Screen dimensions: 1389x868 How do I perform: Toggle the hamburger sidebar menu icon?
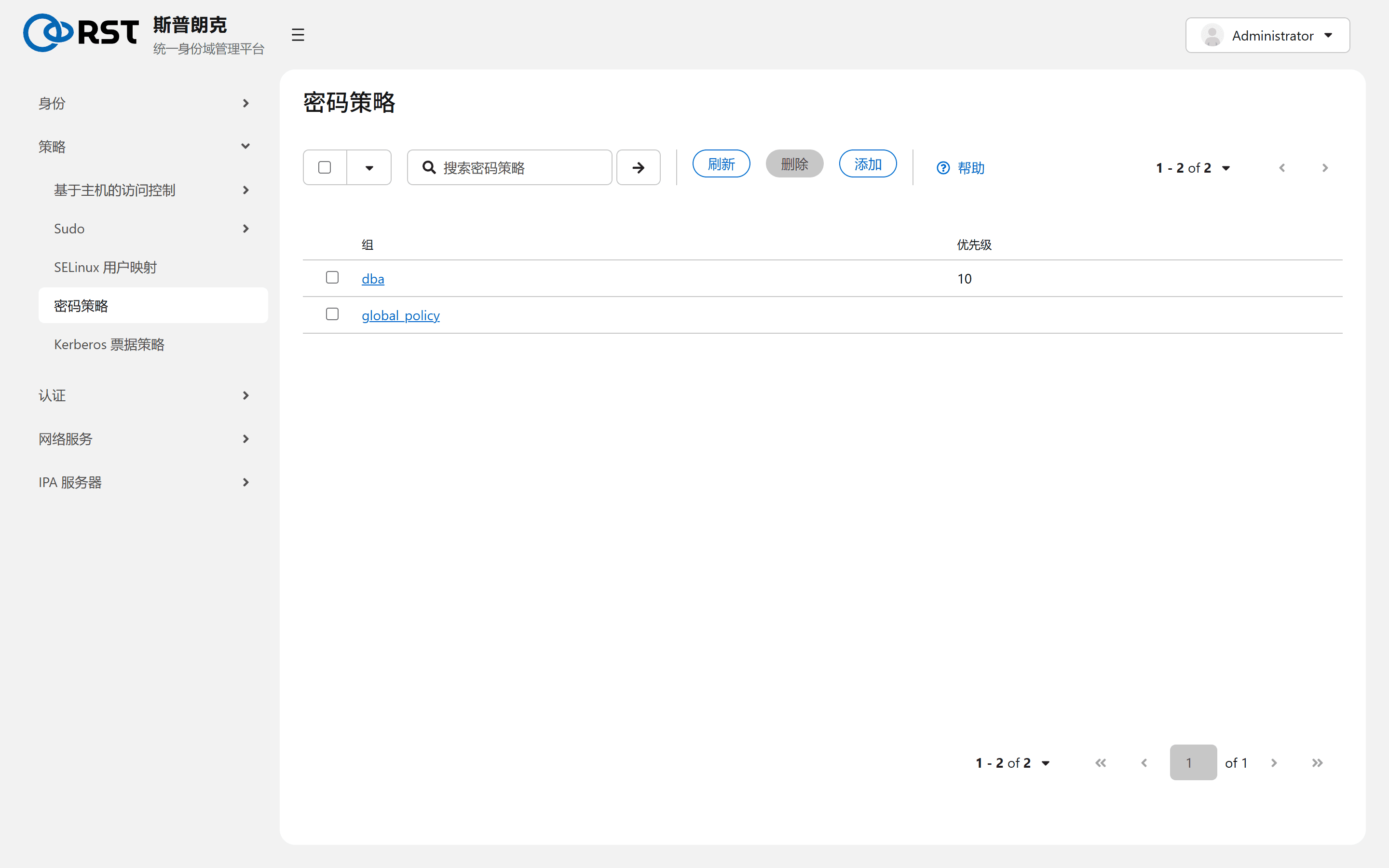(x=297, y=34)
